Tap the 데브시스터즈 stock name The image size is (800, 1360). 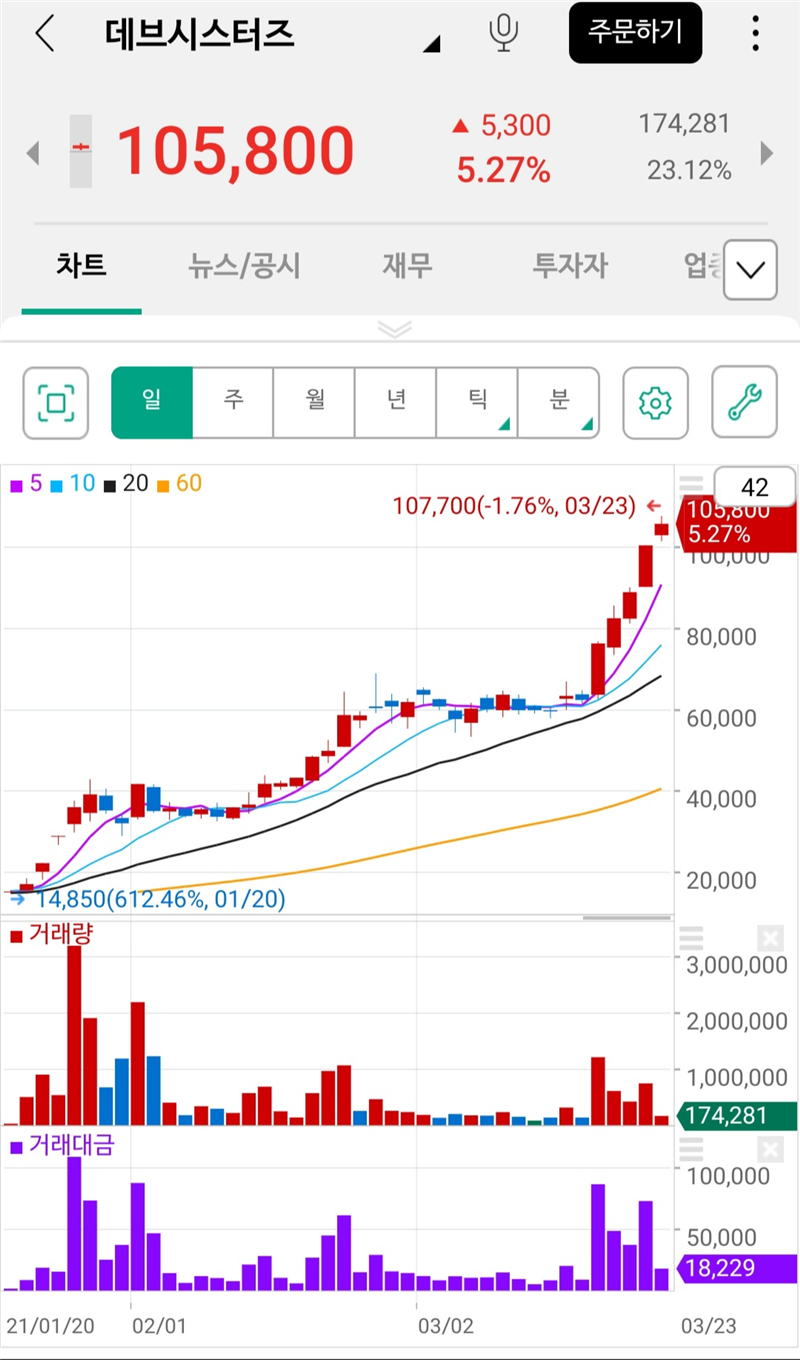coord(200,33)
